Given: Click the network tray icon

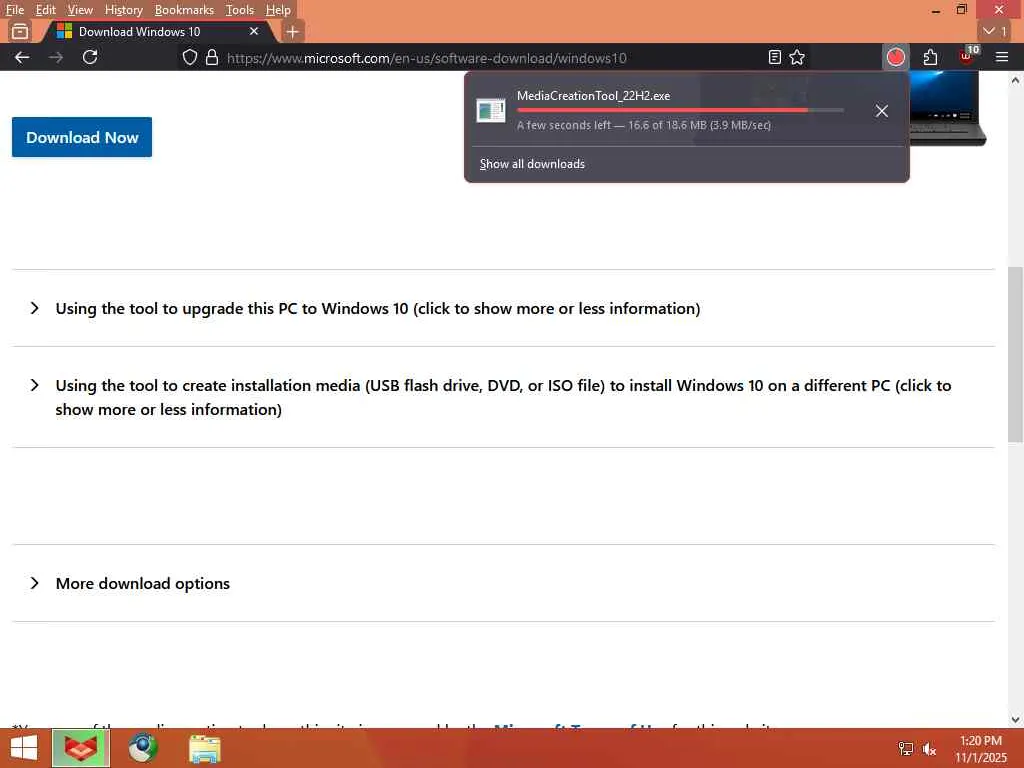Looking at the screenshot, I should (x=906, y=749).
